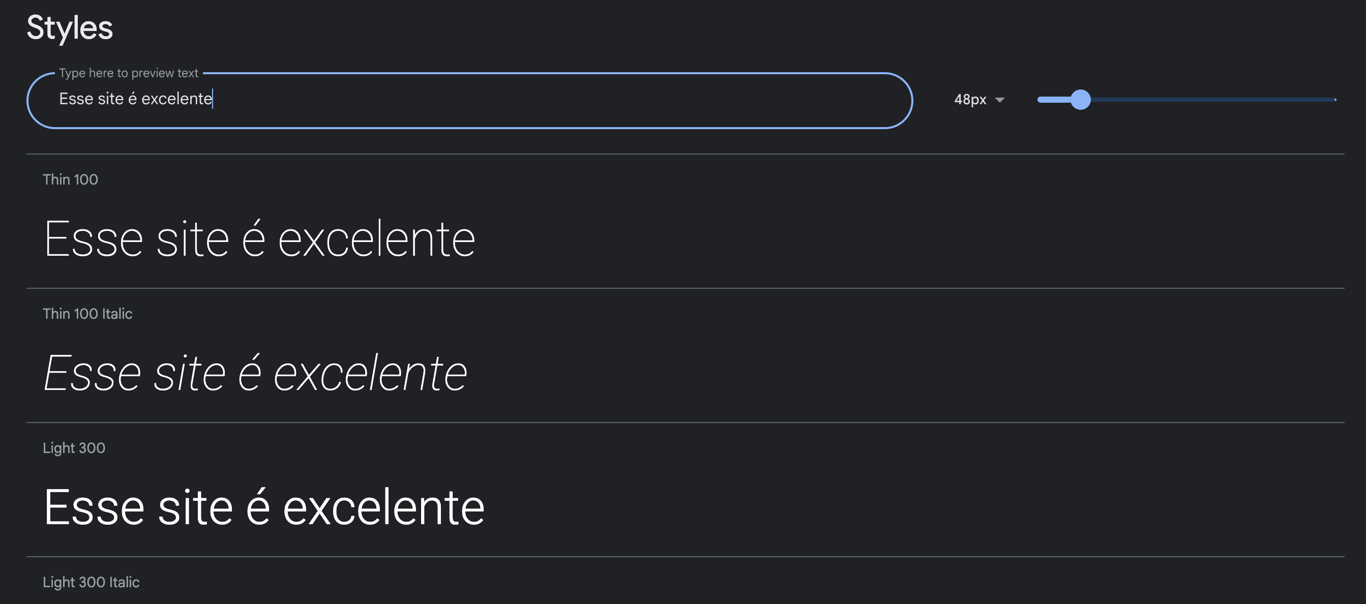1366x604 pixels.
Task: Click the font size slider thumb
Action: [1080, 99]
